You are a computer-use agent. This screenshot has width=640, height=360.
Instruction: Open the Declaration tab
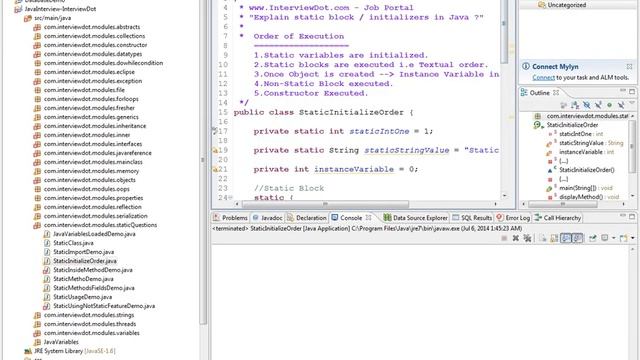tap(306, 218)
